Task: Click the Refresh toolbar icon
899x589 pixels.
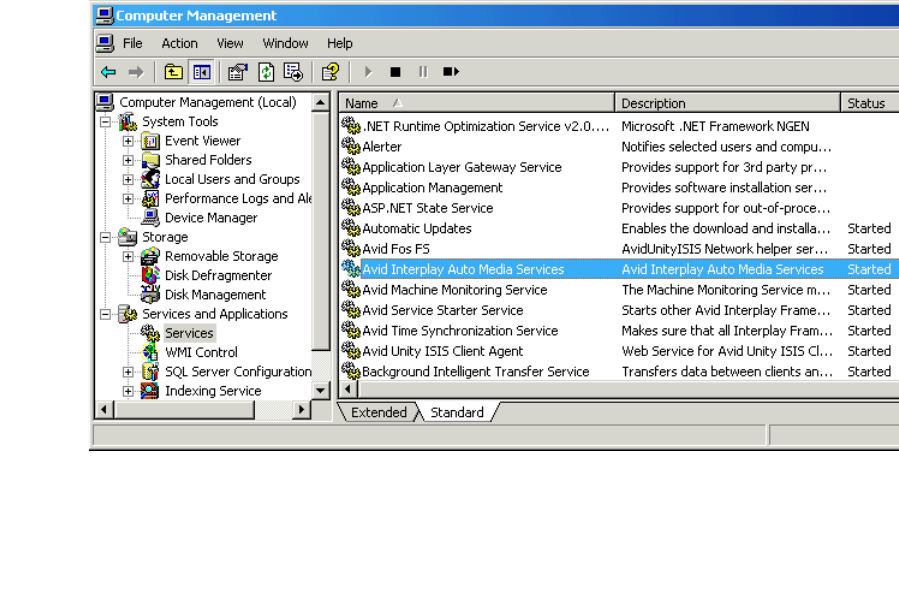Action: click(266, 72)
